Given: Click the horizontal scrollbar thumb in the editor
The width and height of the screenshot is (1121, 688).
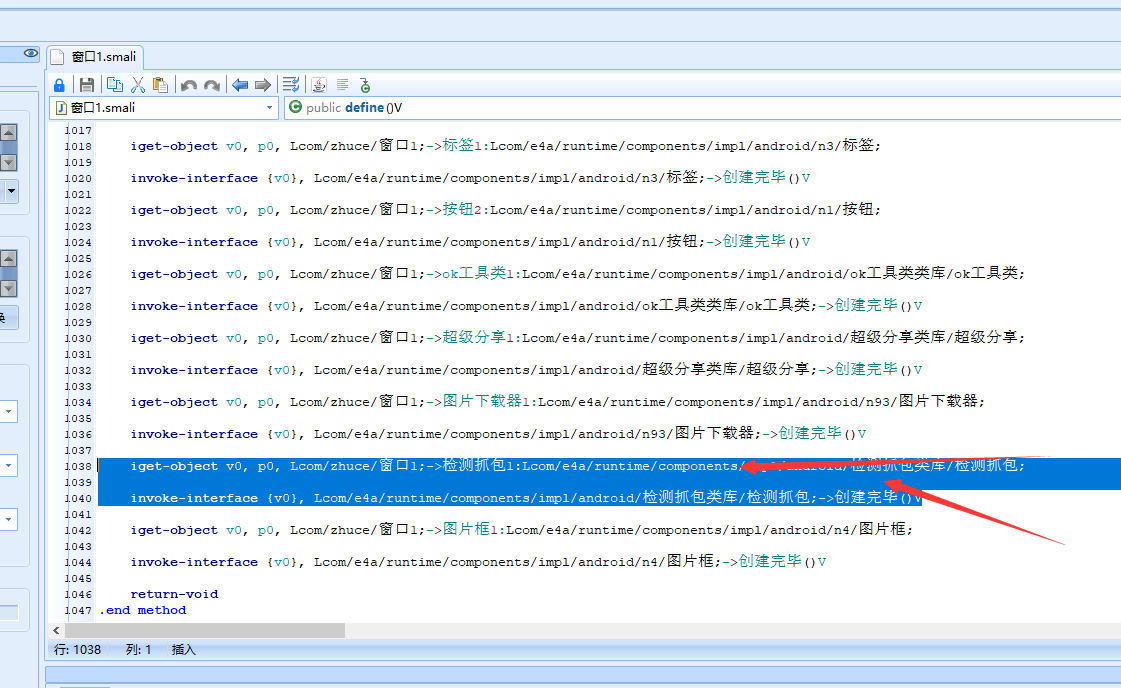Looking at the screenshot, I should (x=205, y=630).
